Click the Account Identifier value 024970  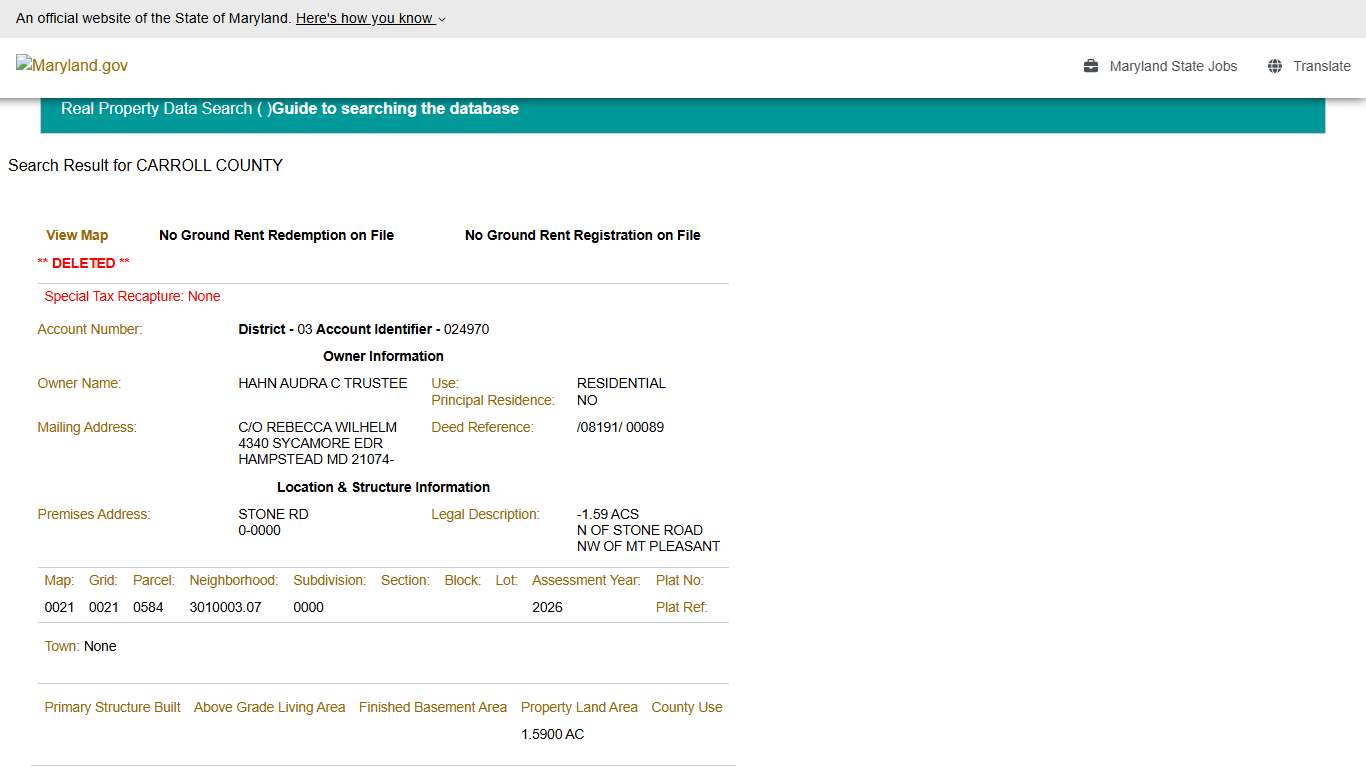(466, 330)
